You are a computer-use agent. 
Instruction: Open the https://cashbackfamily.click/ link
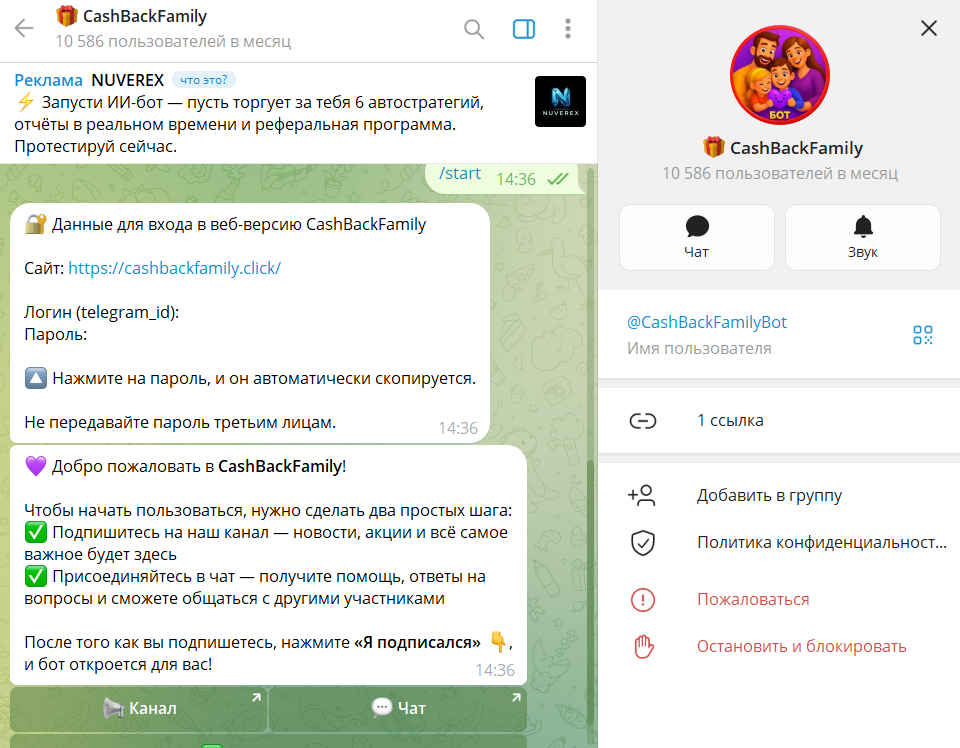[174, 268]
